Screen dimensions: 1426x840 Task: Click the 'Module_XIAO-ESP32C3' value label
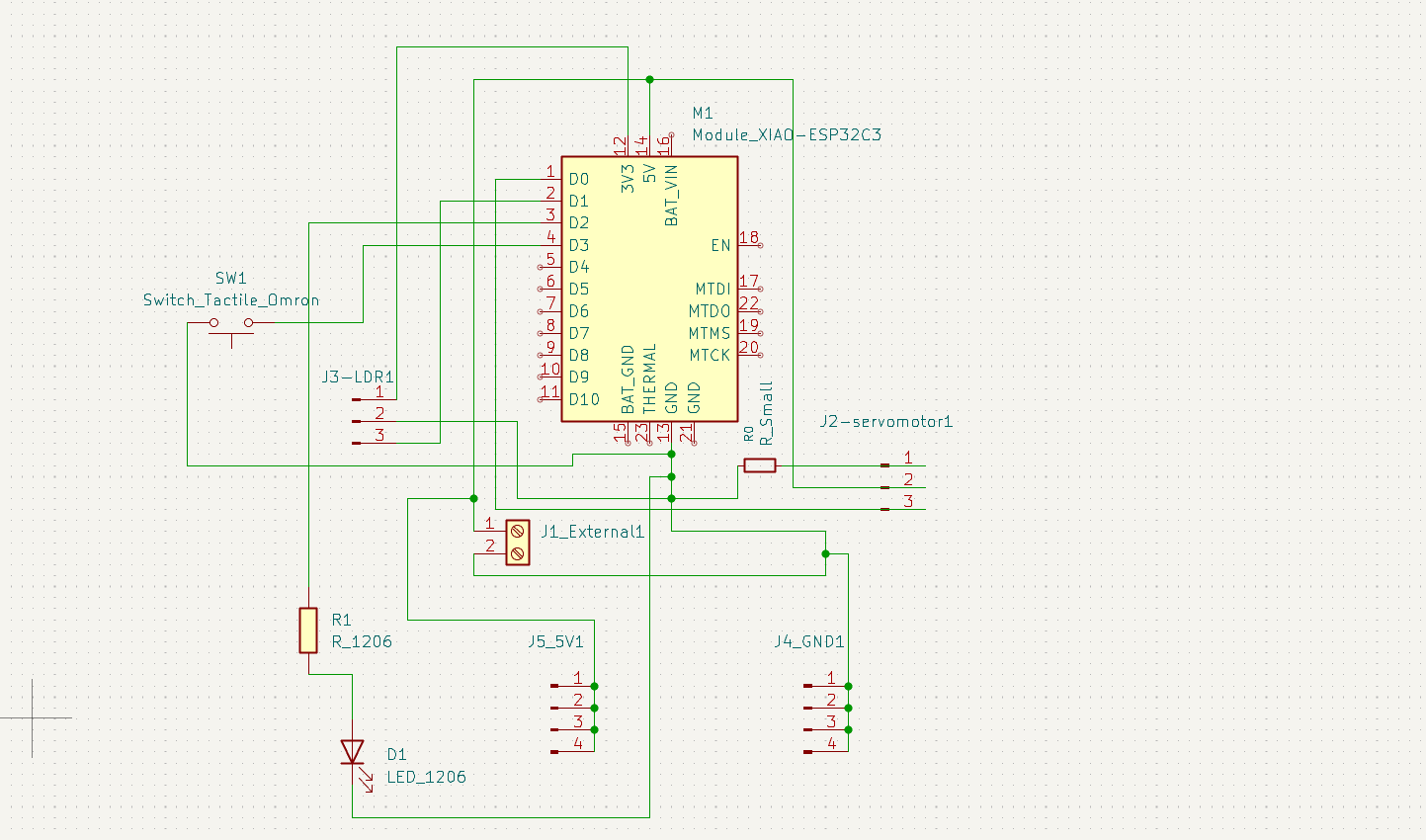tap(787, 135)
